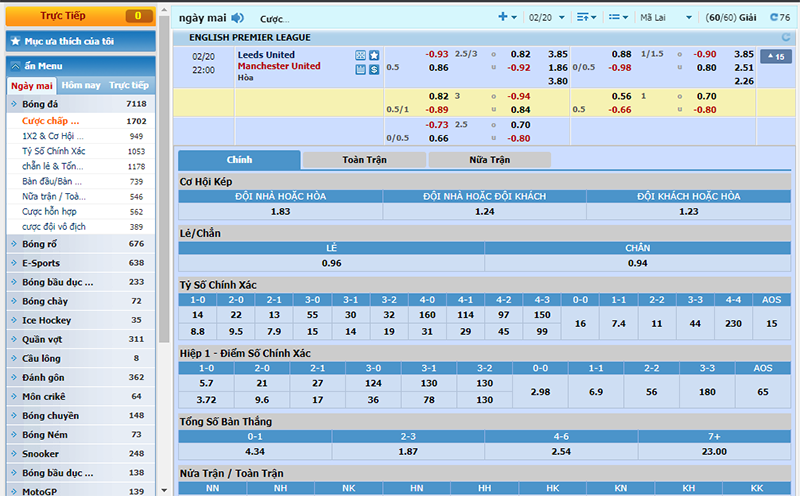Expand the Bóng rổ sport category
Screen dimensions: 800x496
(79, 244)
